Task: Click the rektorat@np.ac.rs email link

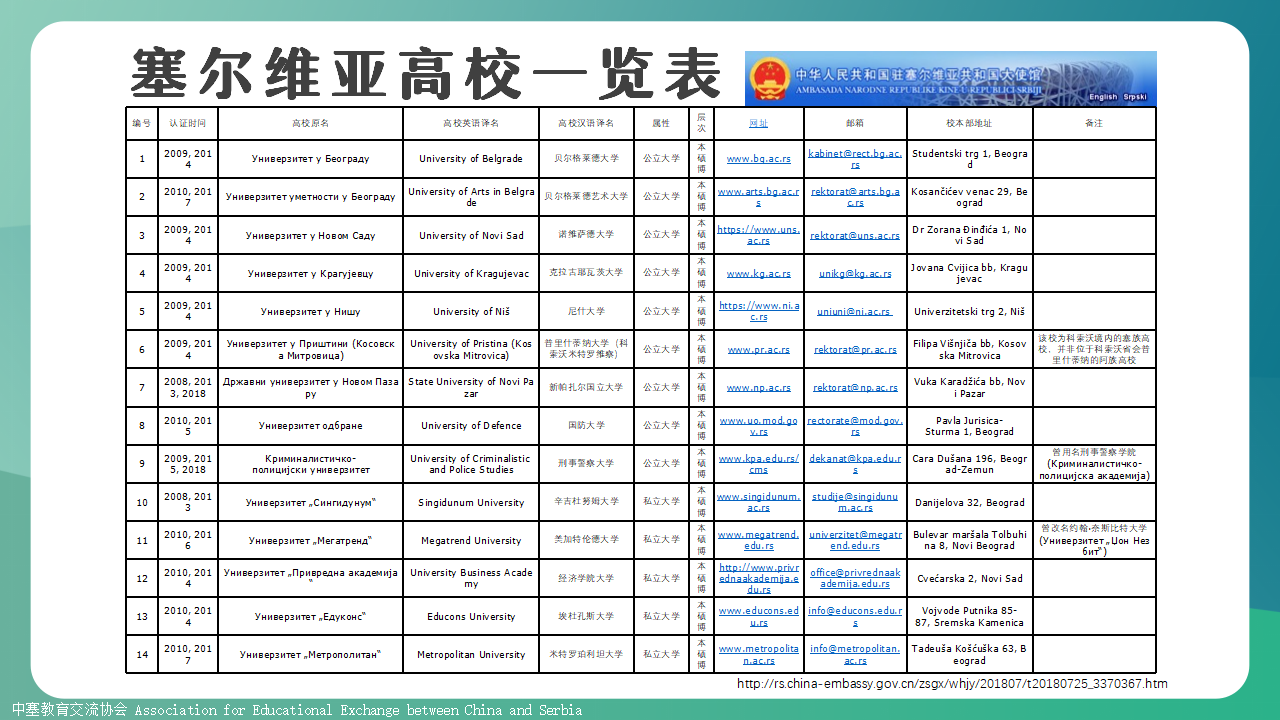Action: 855,387
